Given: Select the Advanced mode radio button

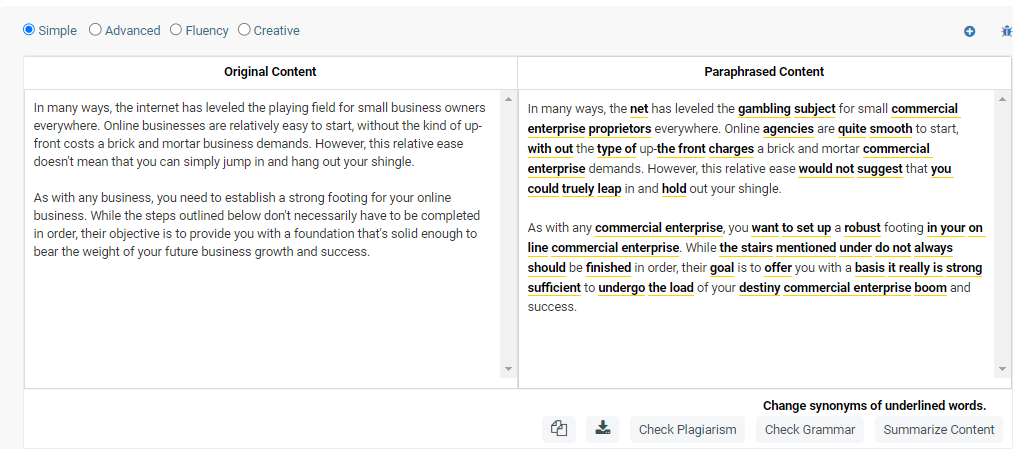Looking at the screenshot, I should pos(95,30).
